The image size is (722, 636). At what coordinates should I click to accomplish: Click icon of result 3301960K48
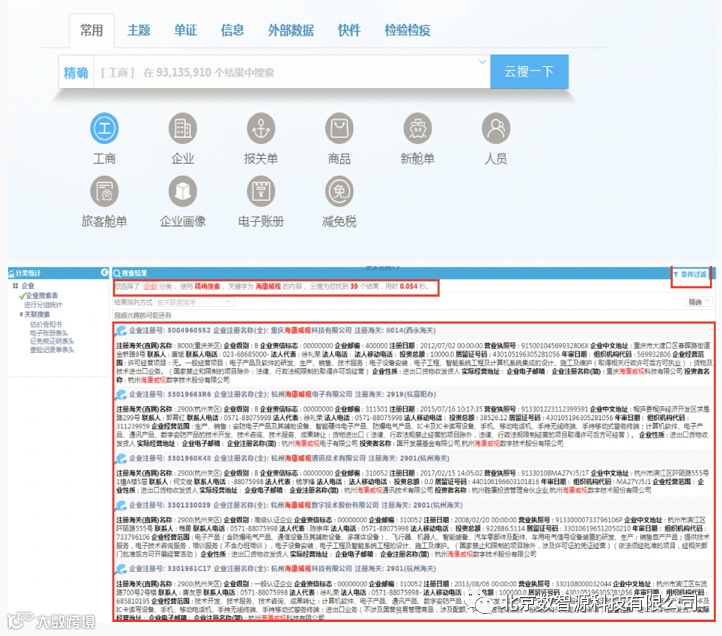[x=121, y=459]
